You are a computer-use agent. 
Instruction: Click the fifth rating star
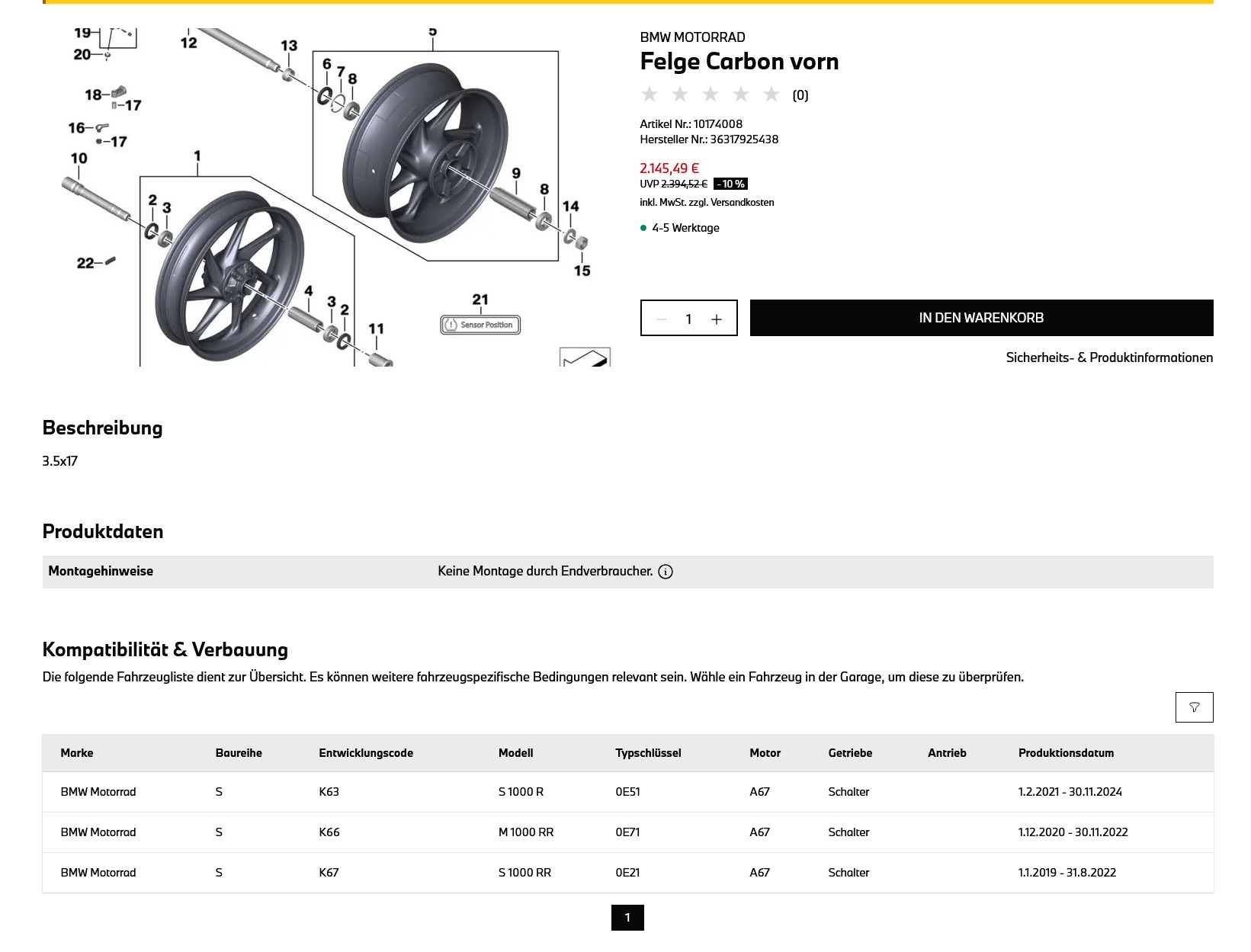[x=771, y=95]
